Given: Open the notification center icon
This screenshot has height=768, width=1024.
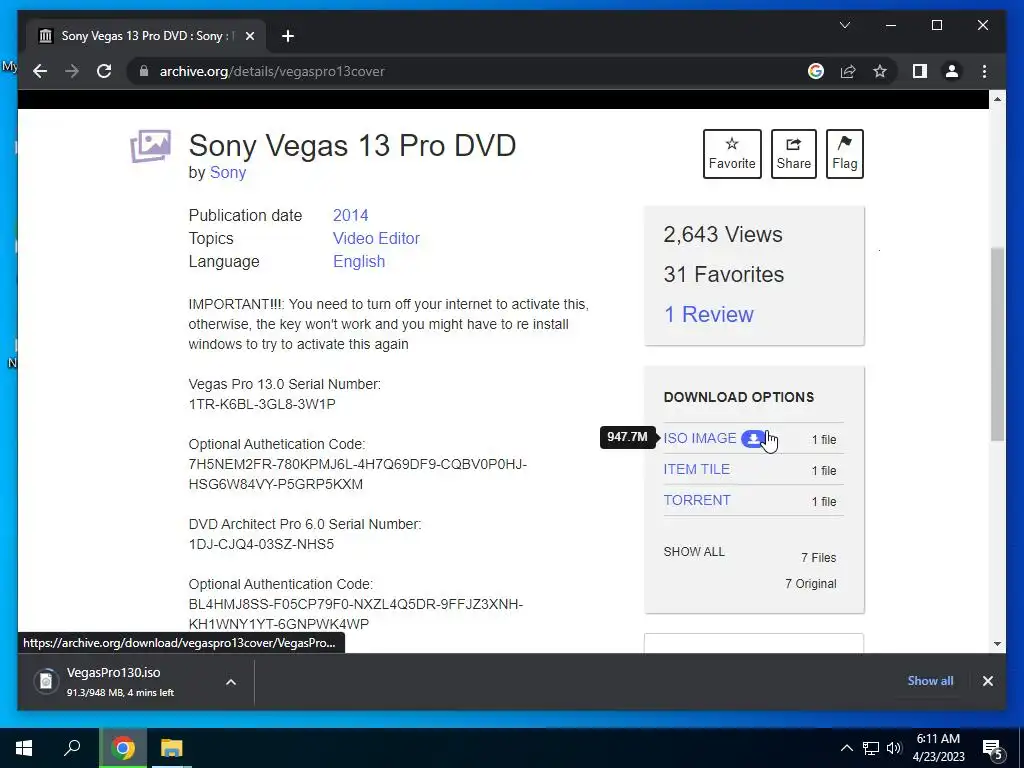Looking at the screenshot, I should point(993,748).
